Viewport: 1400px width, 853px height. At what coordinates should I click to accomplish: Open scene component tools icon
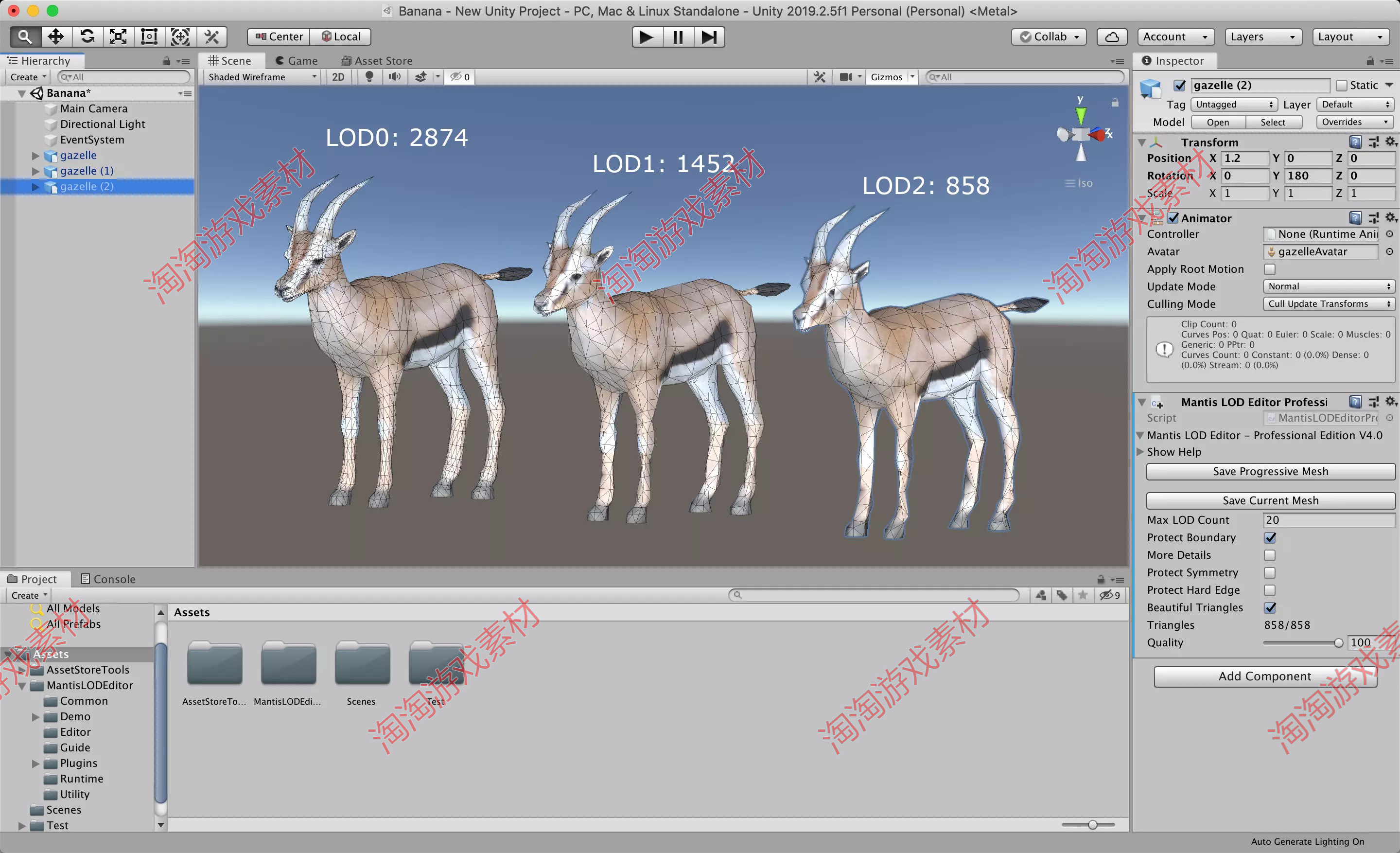819,77
